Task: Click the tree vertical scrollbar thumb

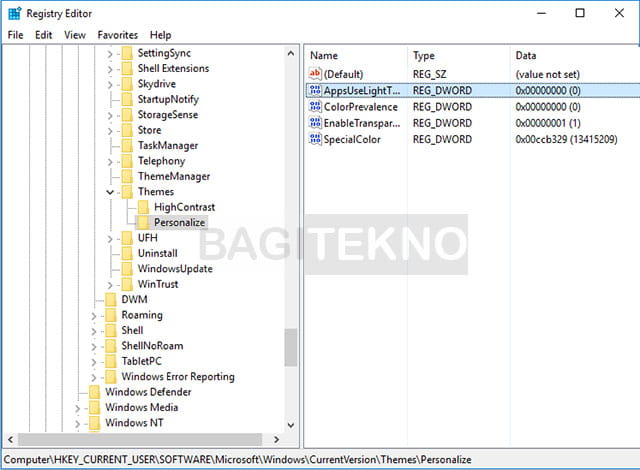Action: click(291, 348)
